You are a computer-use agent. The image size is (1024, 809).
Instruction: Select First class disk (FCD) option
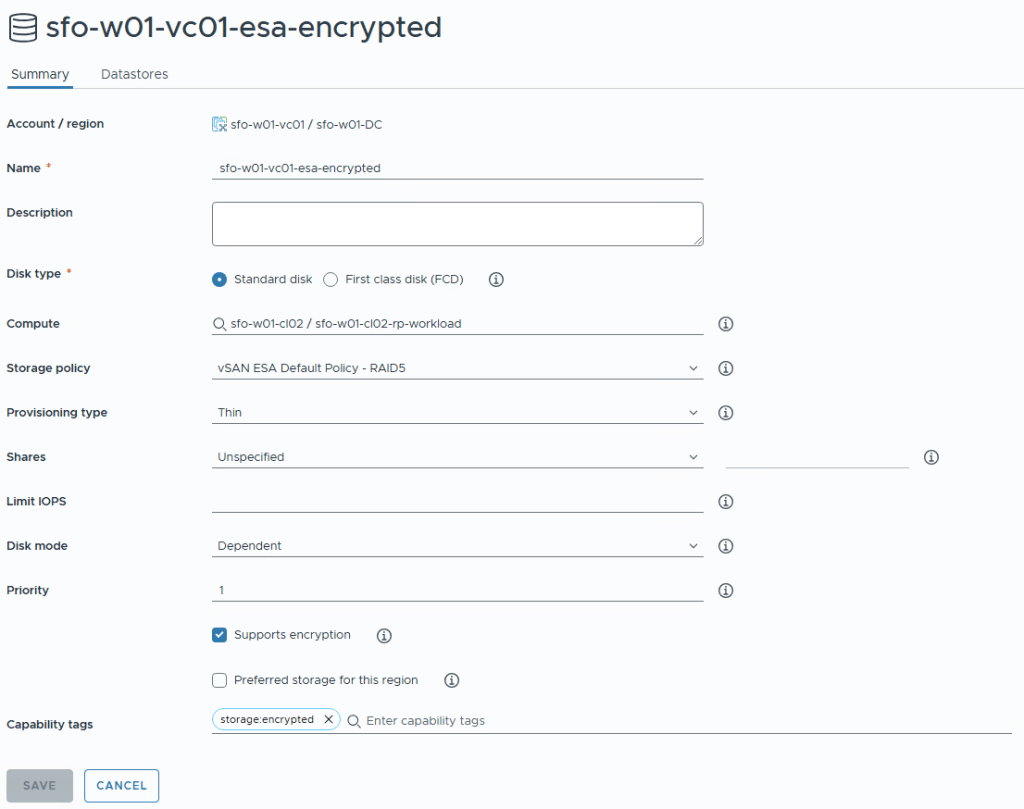[x=331, y=280]
